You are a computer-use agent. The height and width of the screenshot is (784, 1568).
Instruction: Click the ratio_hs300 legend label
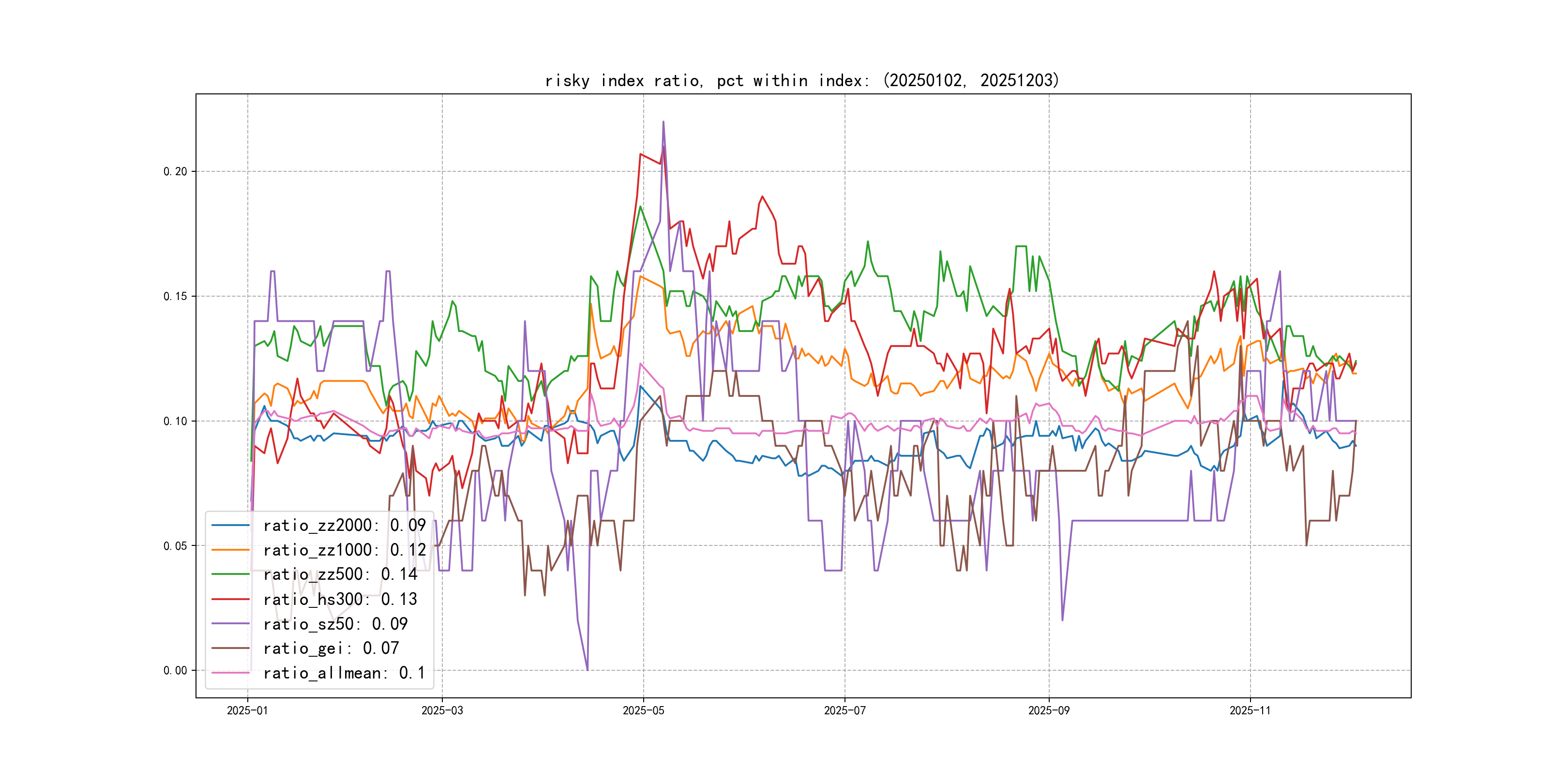click(x=340, y=600)
